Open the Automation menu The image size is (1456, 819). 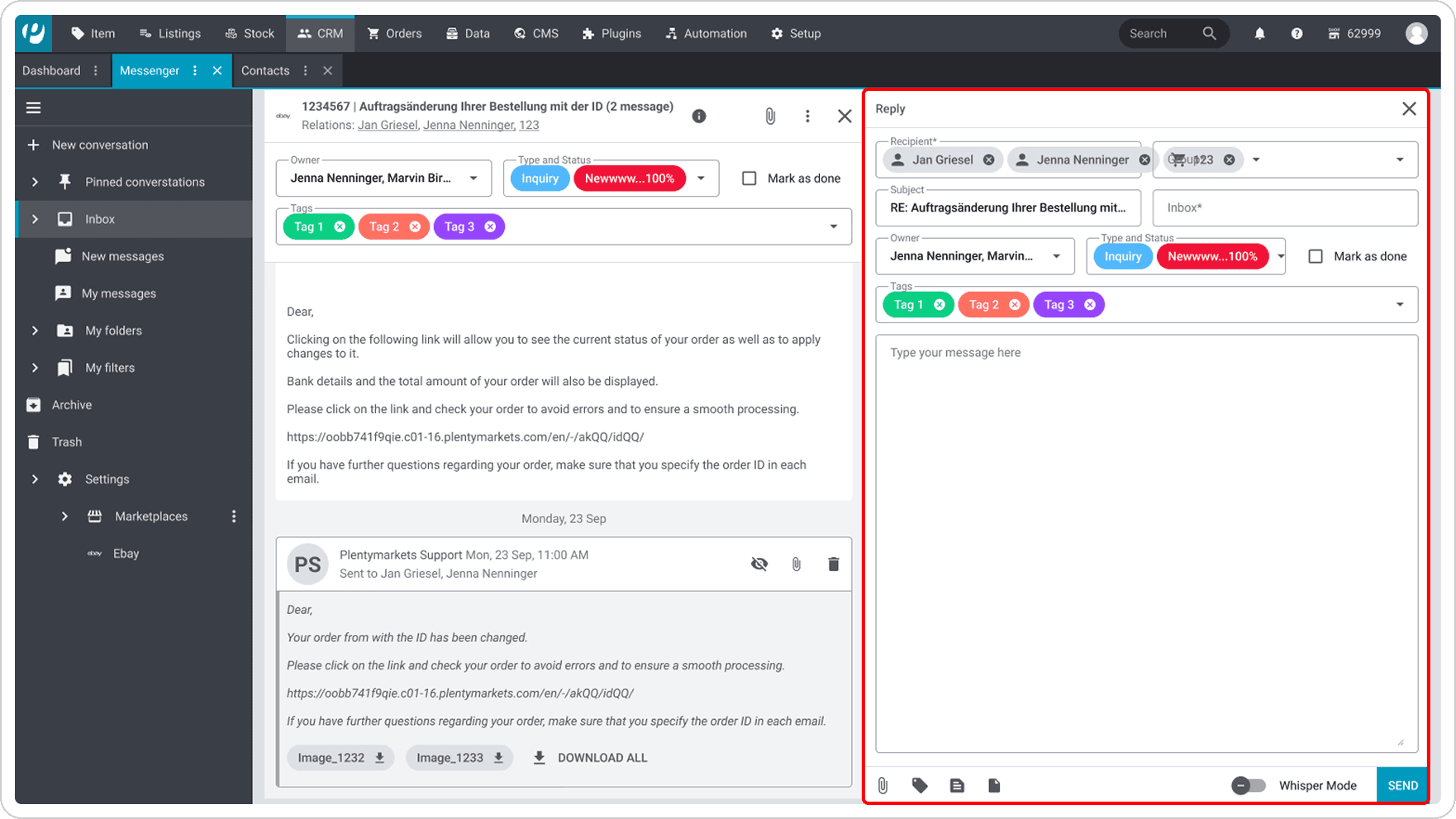pos(706,33)
